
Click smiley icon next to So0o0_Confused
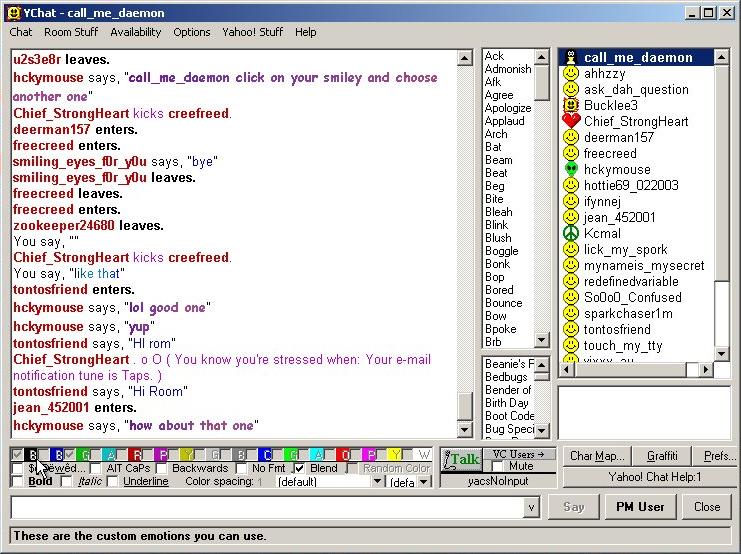[x=571, y=297]
